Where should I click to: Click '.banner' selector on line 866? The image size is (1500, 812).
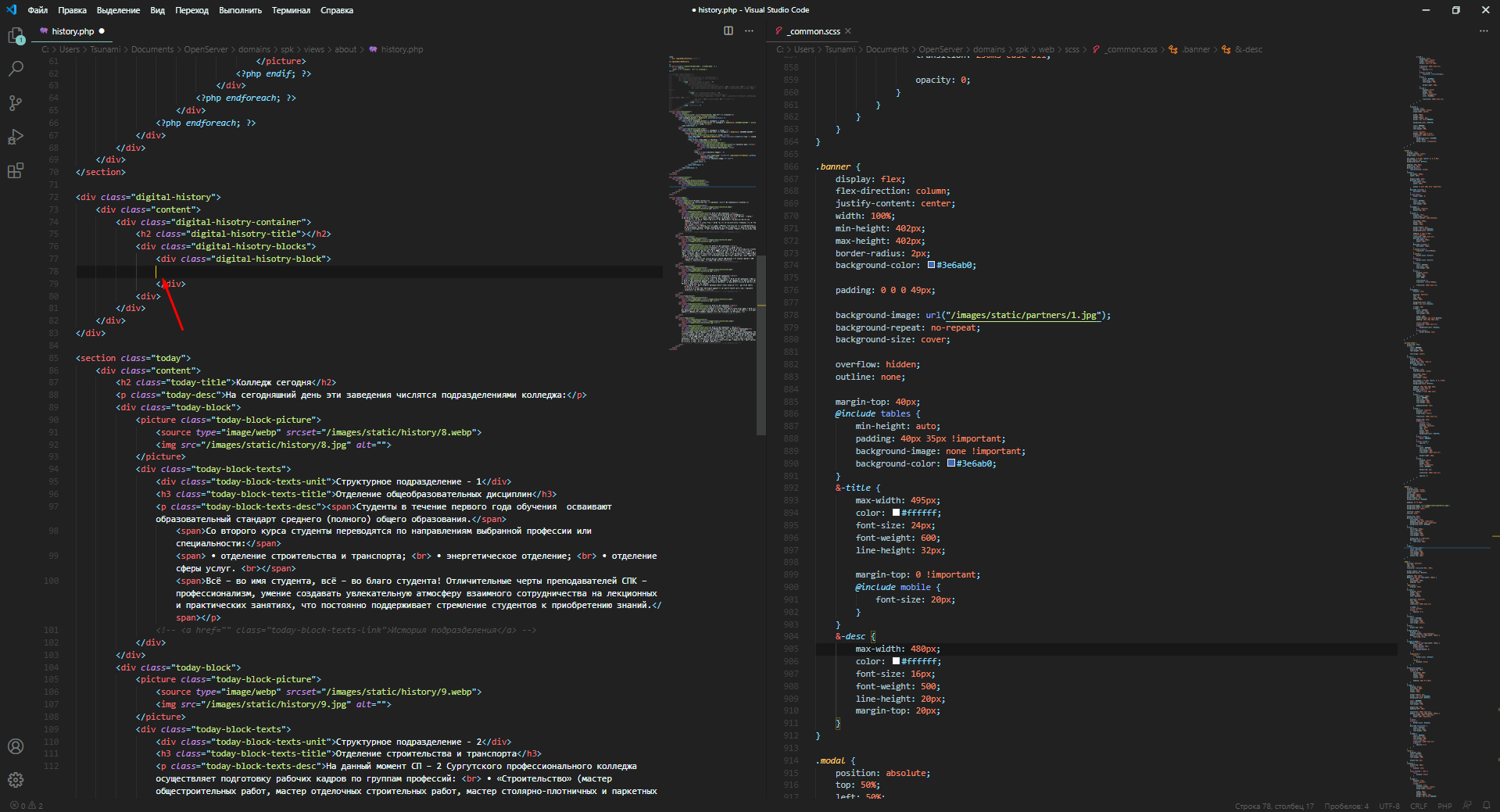coord(833,166)
